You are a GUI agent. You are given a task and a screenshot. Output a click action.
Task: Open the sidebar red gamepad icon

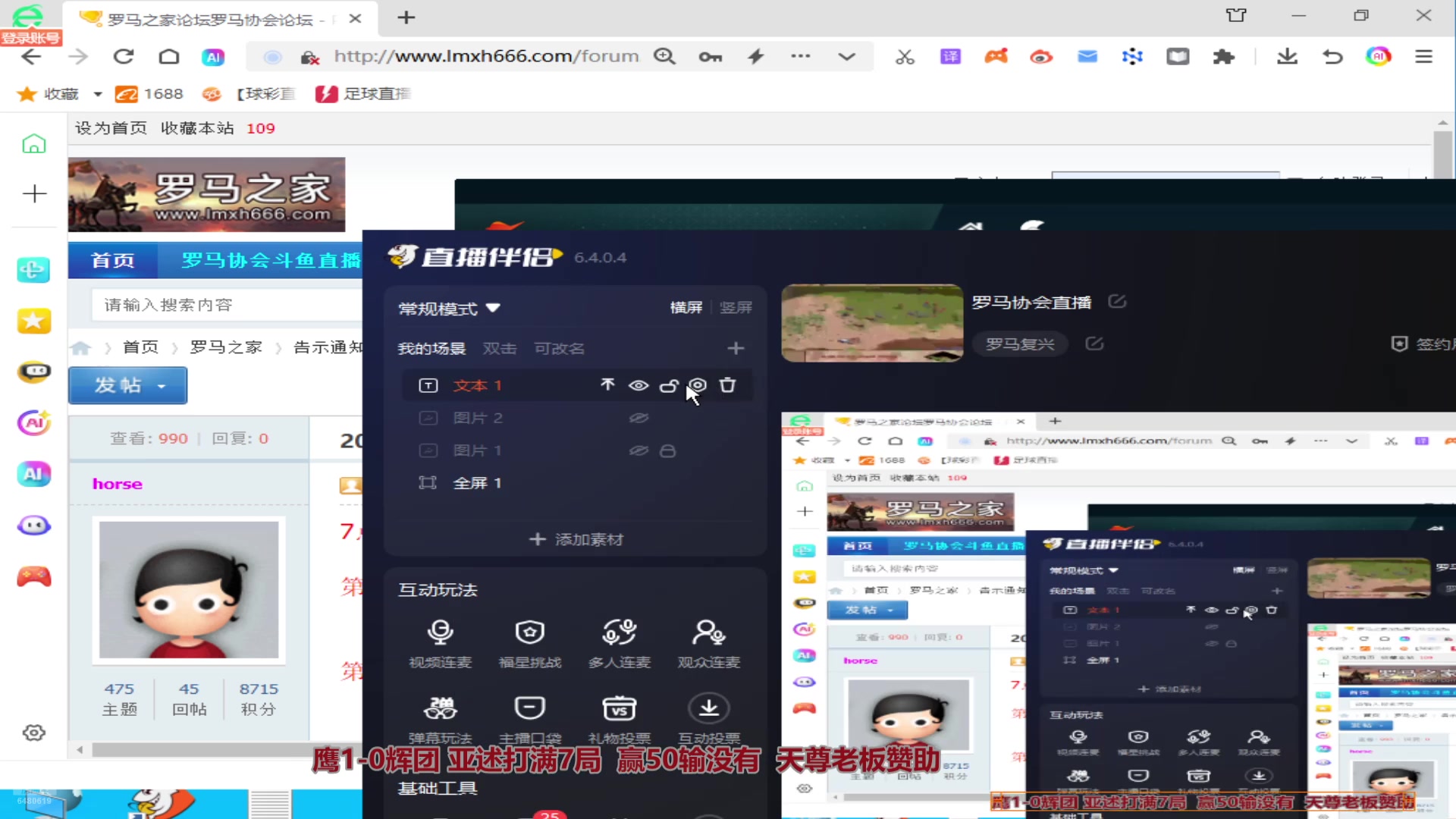(34, 577)
